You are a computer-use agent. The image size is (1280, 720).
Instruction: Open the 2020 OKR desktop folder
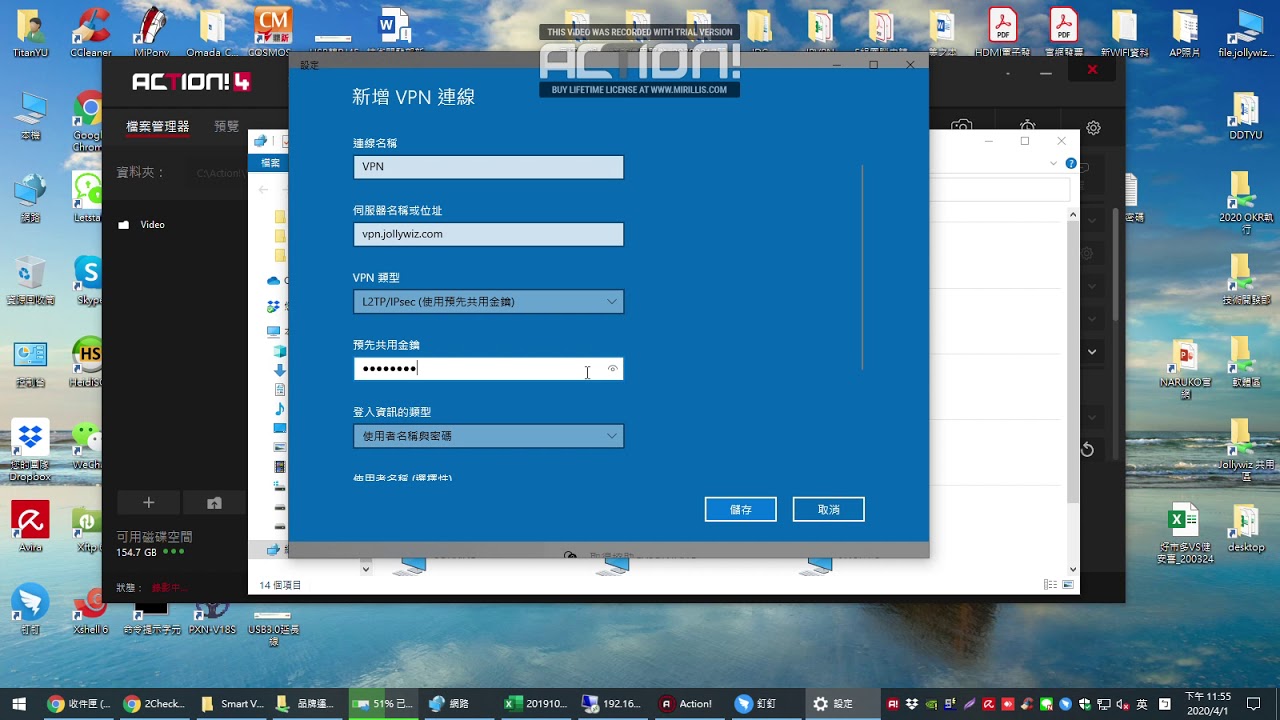[x=1246, y=202]
